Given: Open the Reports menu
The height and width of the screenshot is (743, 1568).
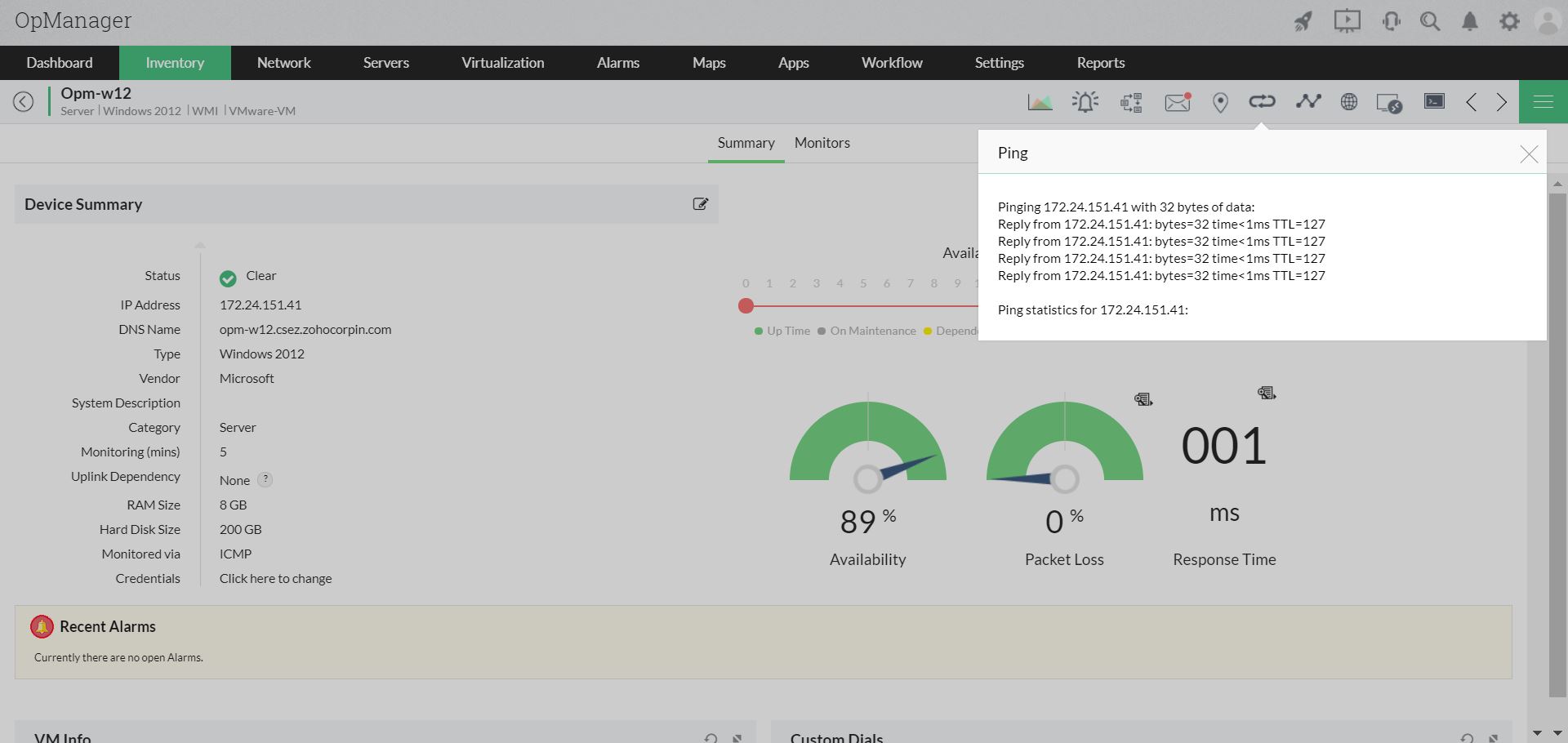Looking at the screenshot, I should pyautogui.click(x=1101, y=63).
